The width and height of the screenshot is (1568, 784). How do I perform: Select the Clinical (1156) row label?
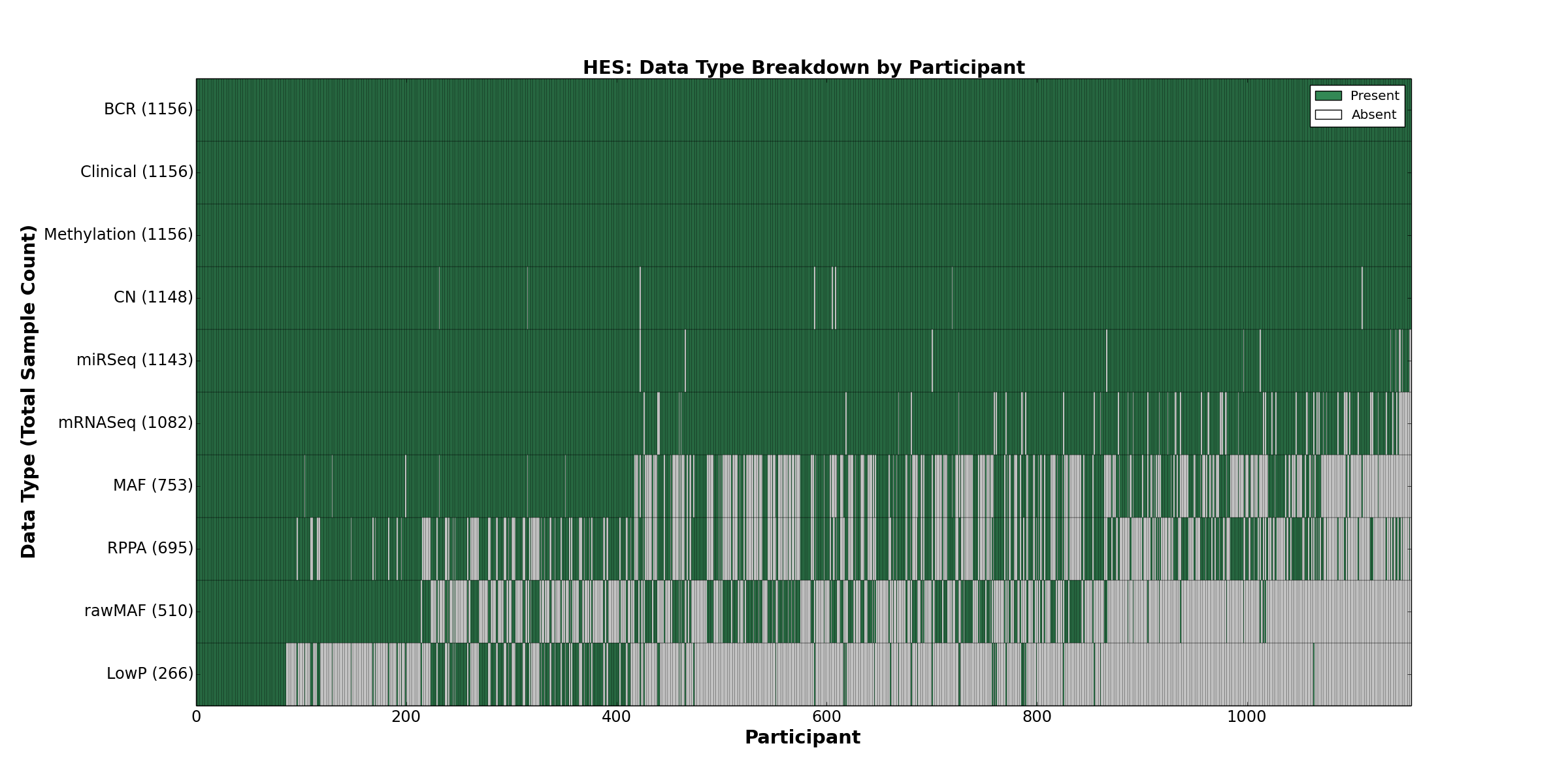[137, 172]
